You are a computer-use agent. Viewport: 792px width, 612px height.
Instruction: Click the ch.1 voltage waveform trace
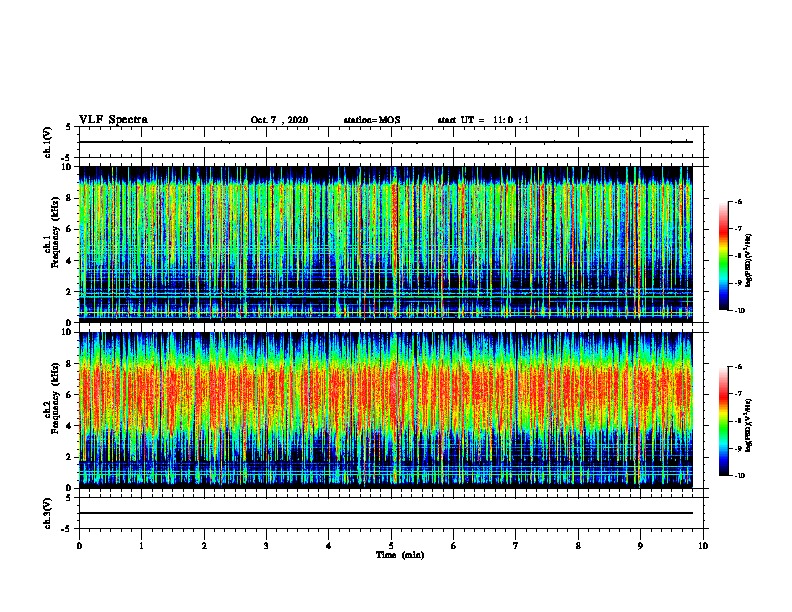(385, 142)
